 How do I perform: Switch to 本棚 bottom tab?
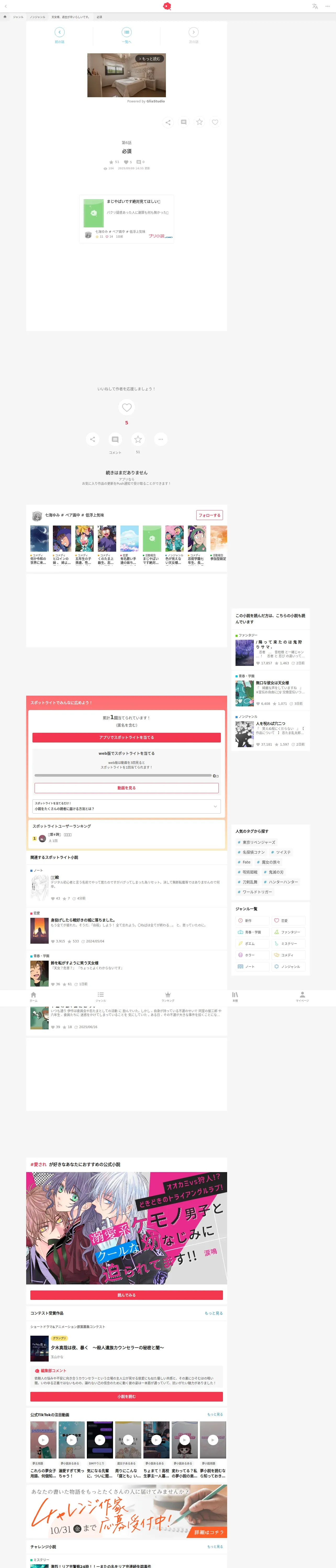pos(235,996)
